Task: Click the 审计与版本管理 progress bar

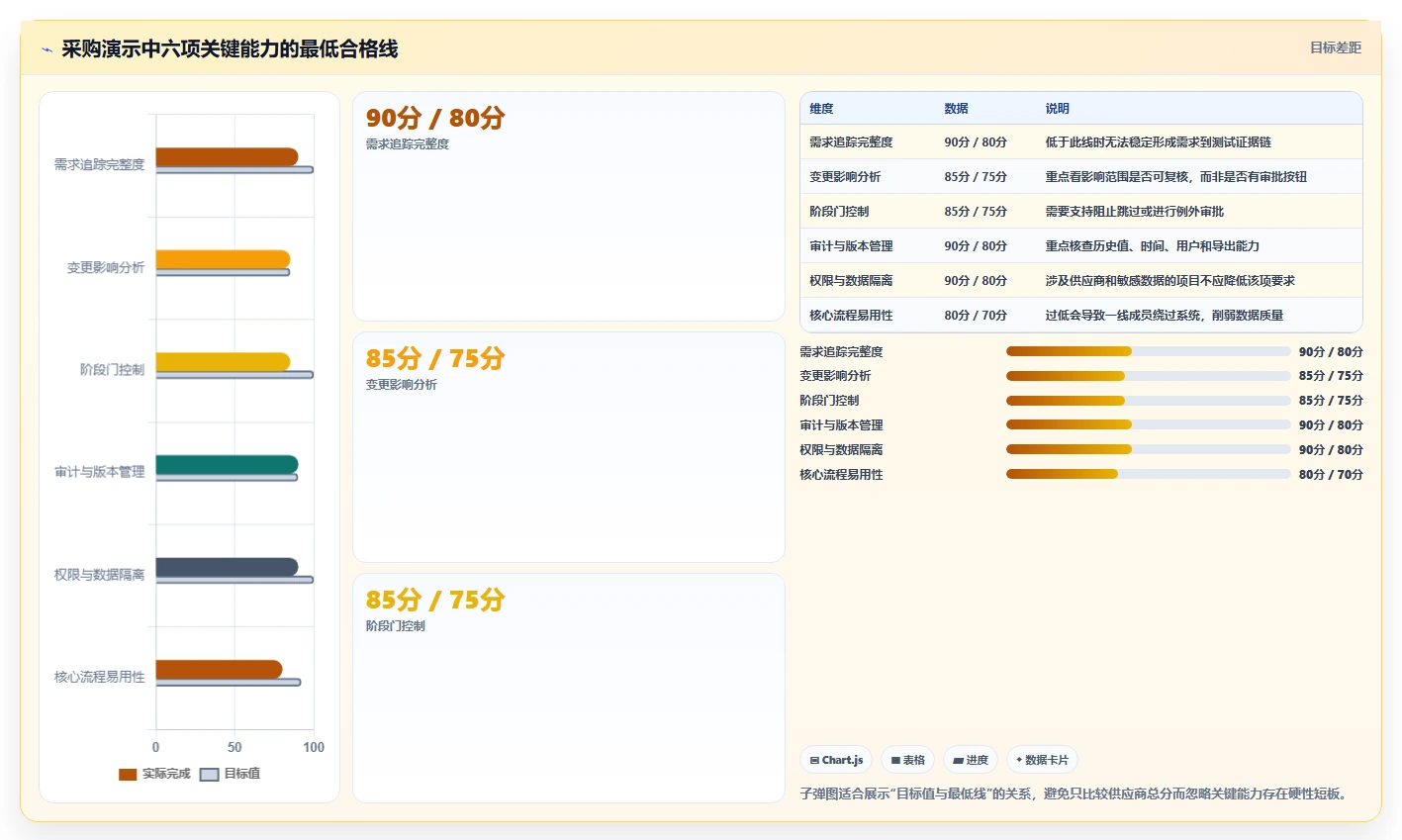Action: (x=1149, y=424)
